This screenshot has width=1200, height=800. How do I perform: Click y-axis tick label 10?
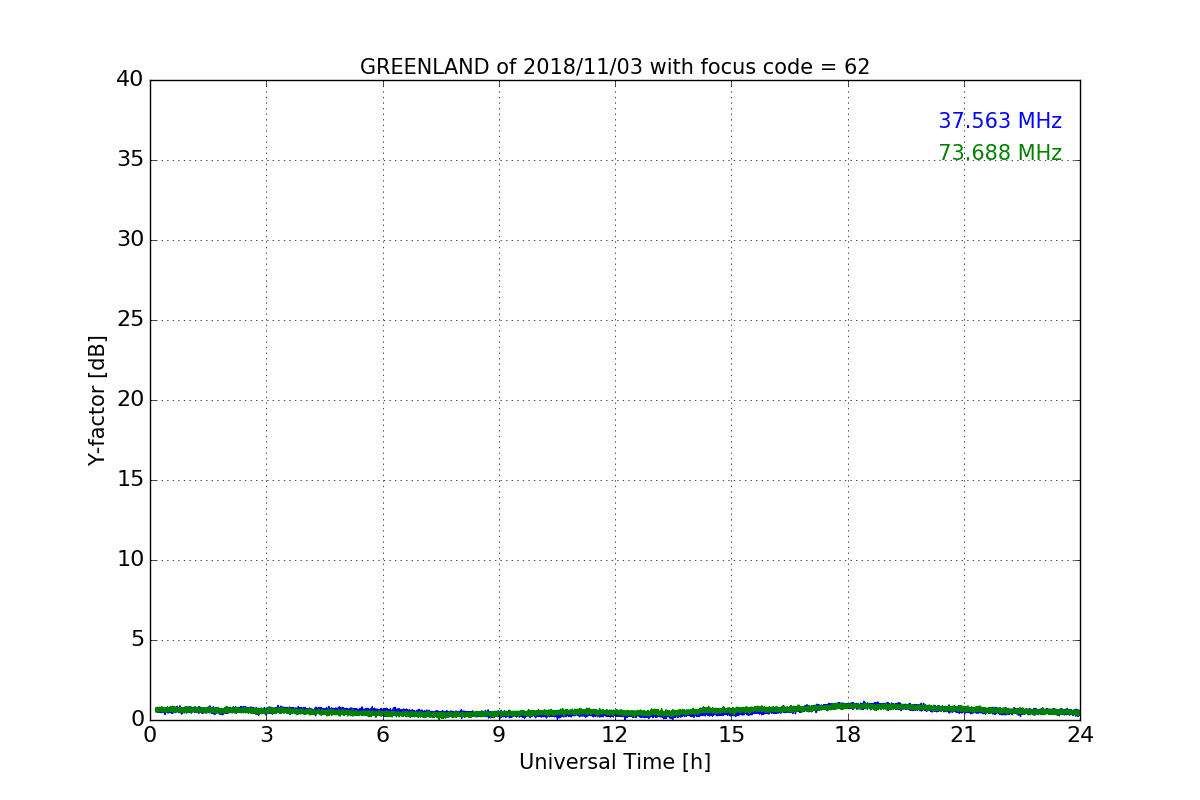[130, 559]
